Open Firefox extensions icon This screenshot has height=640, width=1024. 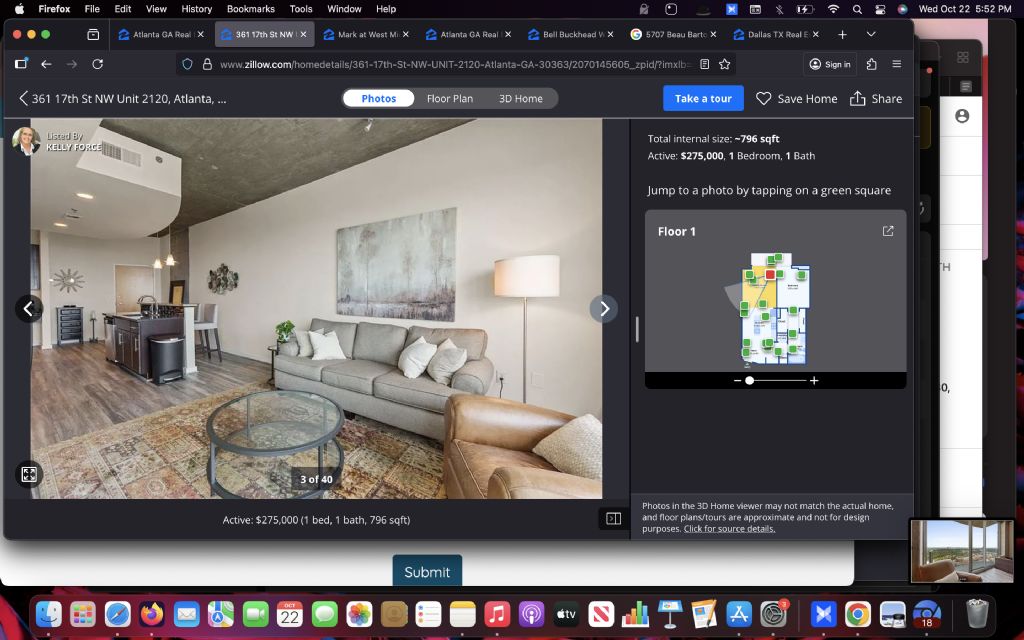(871, 64)
